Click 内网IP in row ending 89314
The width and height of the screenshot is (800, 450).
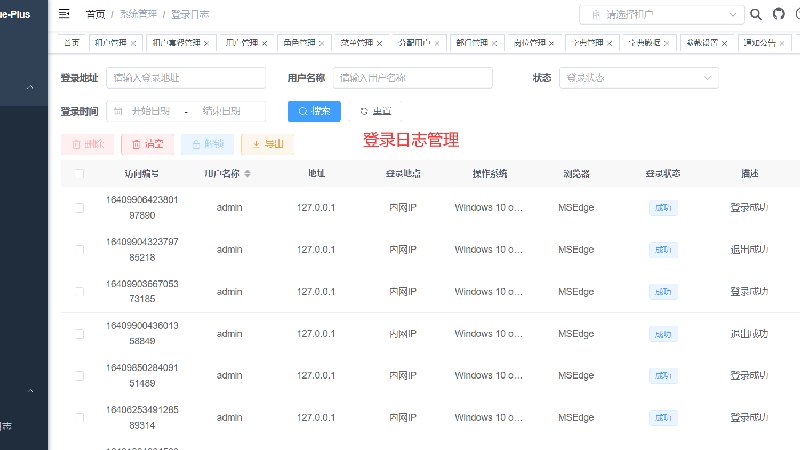coord(403,417)
